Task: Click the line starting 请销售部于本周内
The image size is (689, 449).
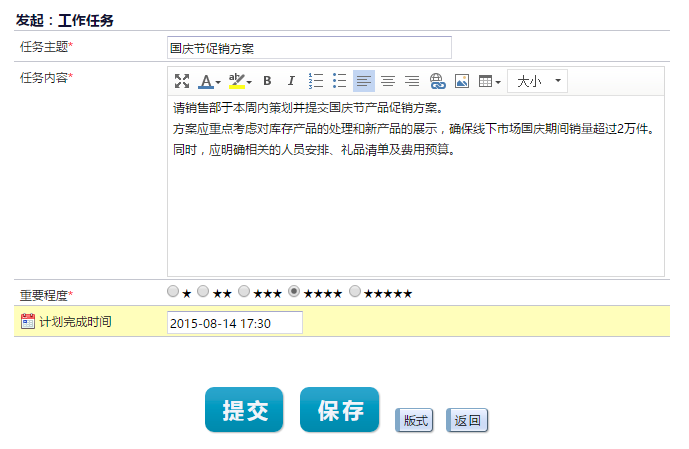Action: point(308,108)
